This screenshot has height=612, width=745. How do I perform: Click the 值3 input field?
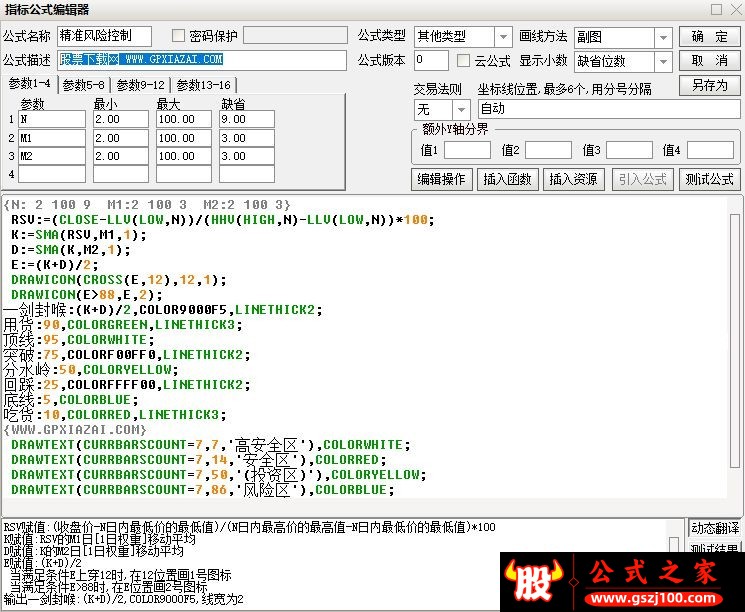(x=629, y=150)
